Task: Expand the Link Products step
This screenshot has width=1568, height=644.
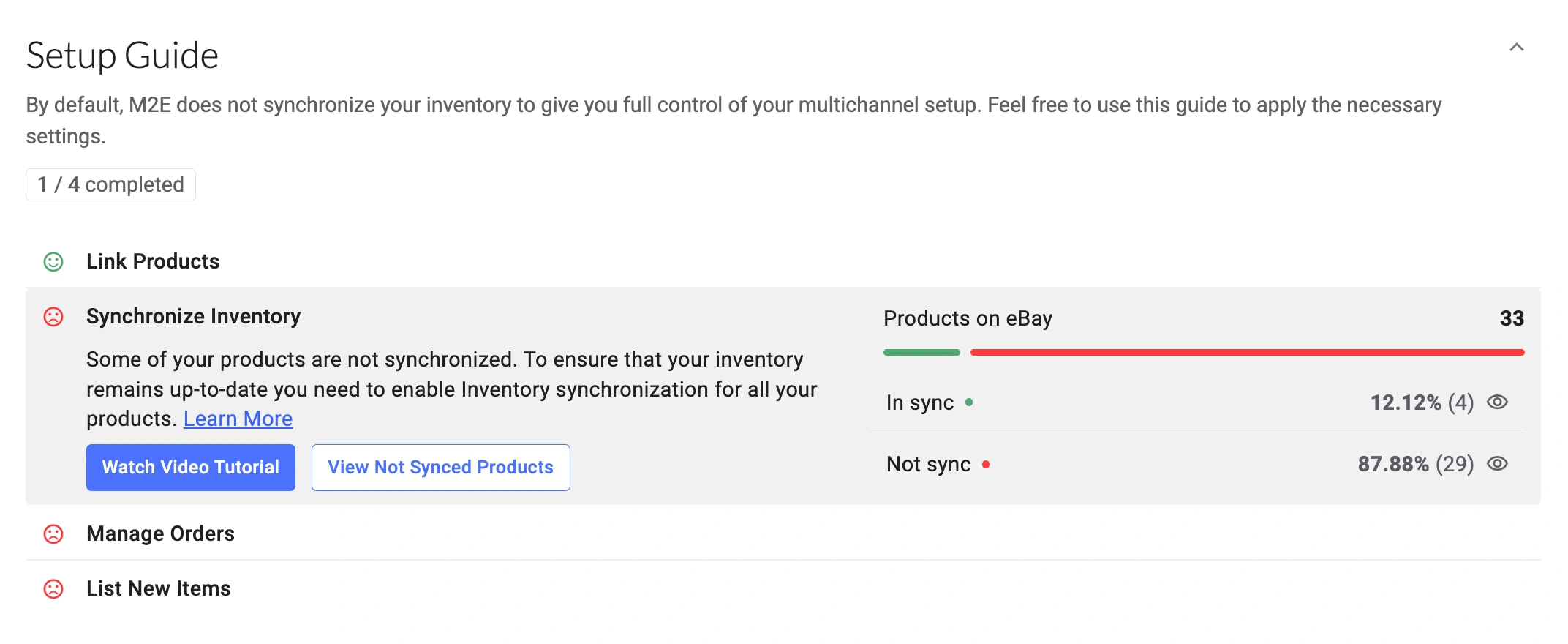Action: point(153,262)
